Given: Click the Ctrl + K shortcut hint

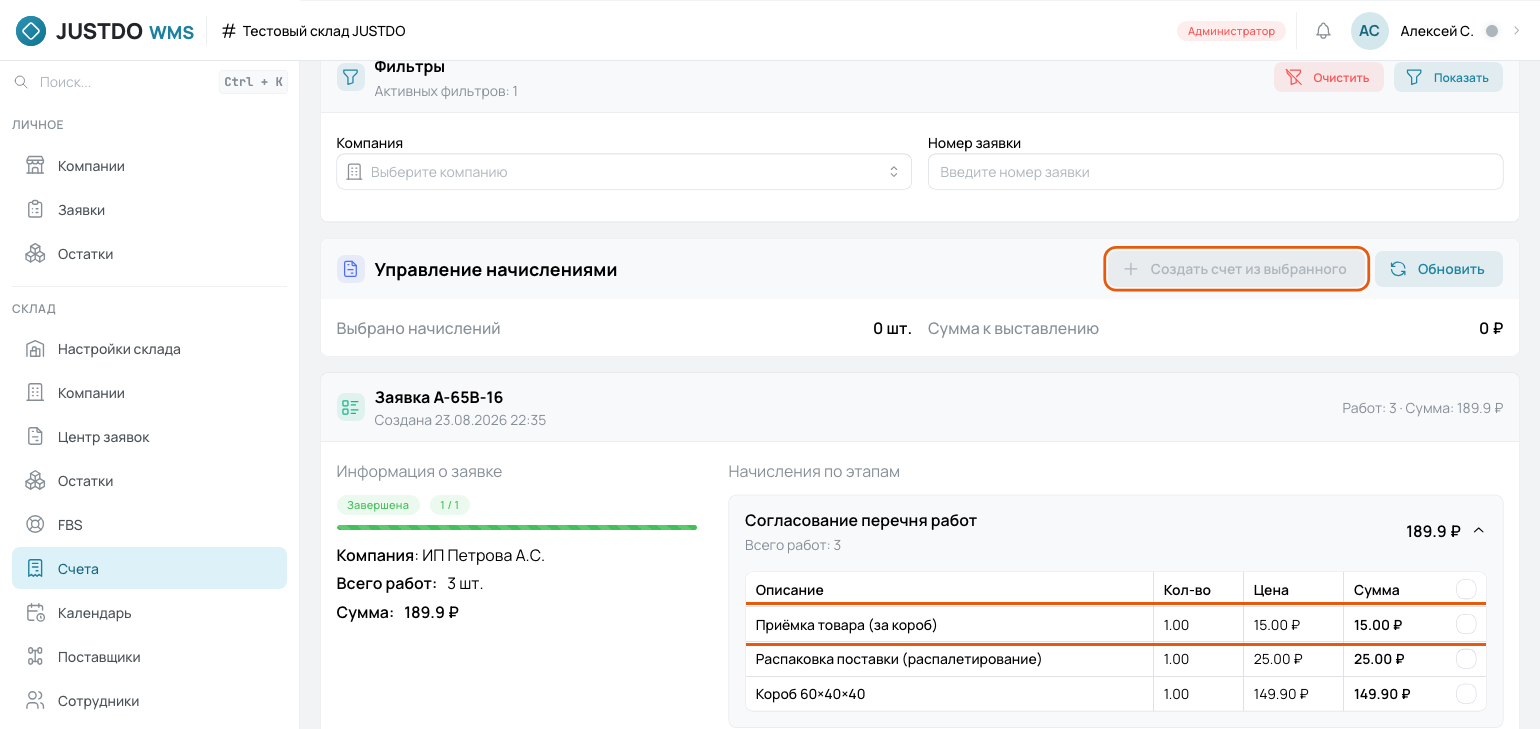Looking at the screenshot, I should (x=253, y=82).
